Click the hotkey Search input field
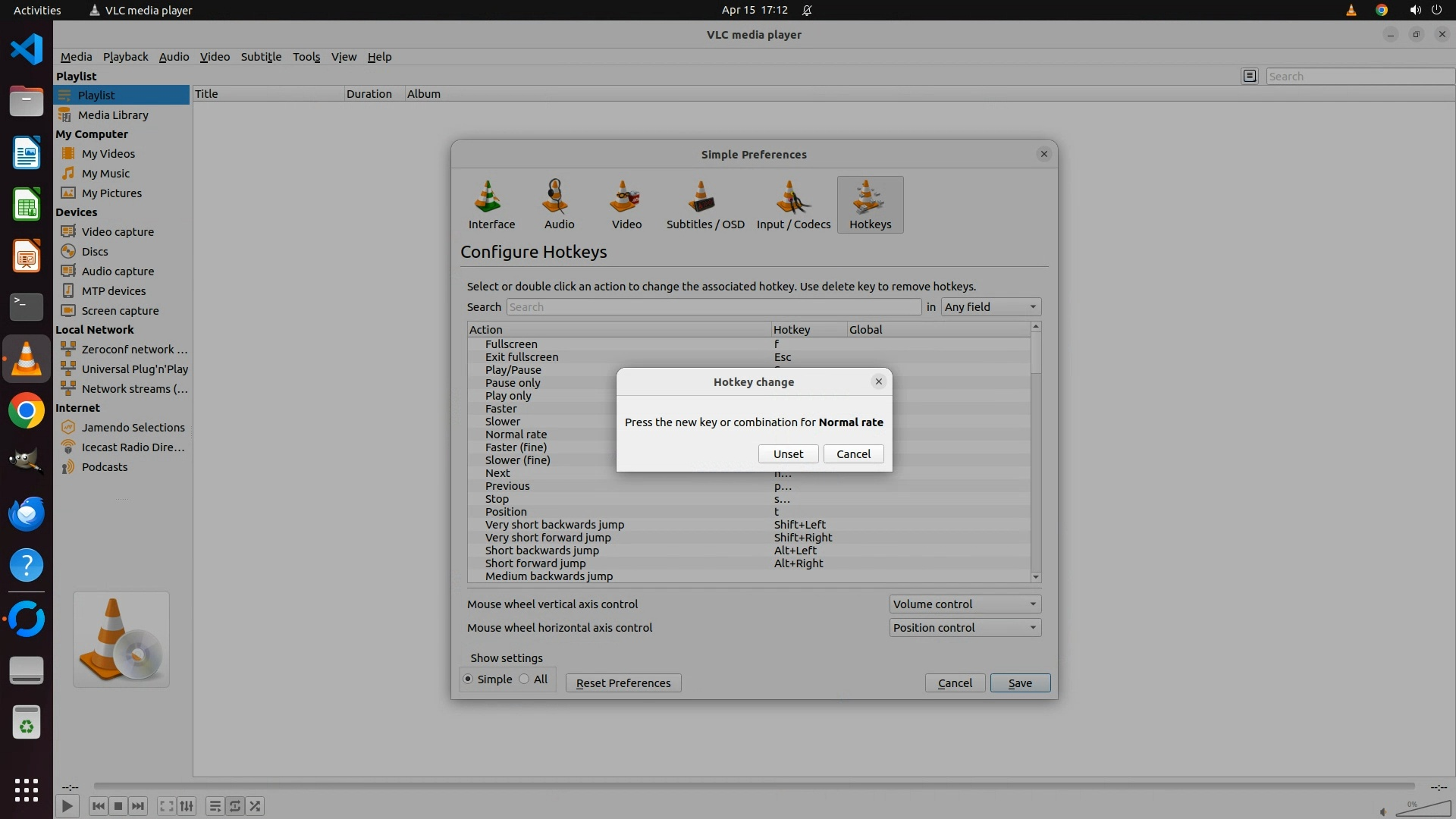Viewport: 1456px width, 819px height. click(x=713, y=307)
